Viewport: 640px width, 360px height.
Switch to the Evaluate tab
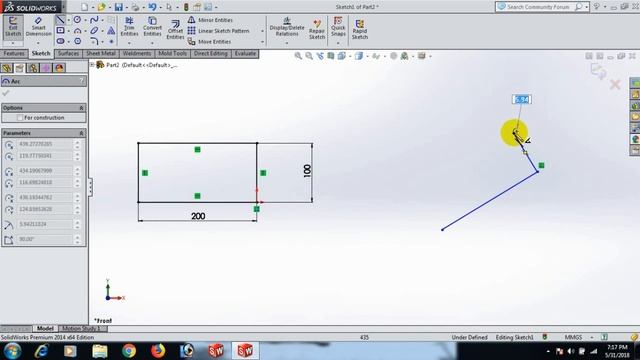[245, 53]
